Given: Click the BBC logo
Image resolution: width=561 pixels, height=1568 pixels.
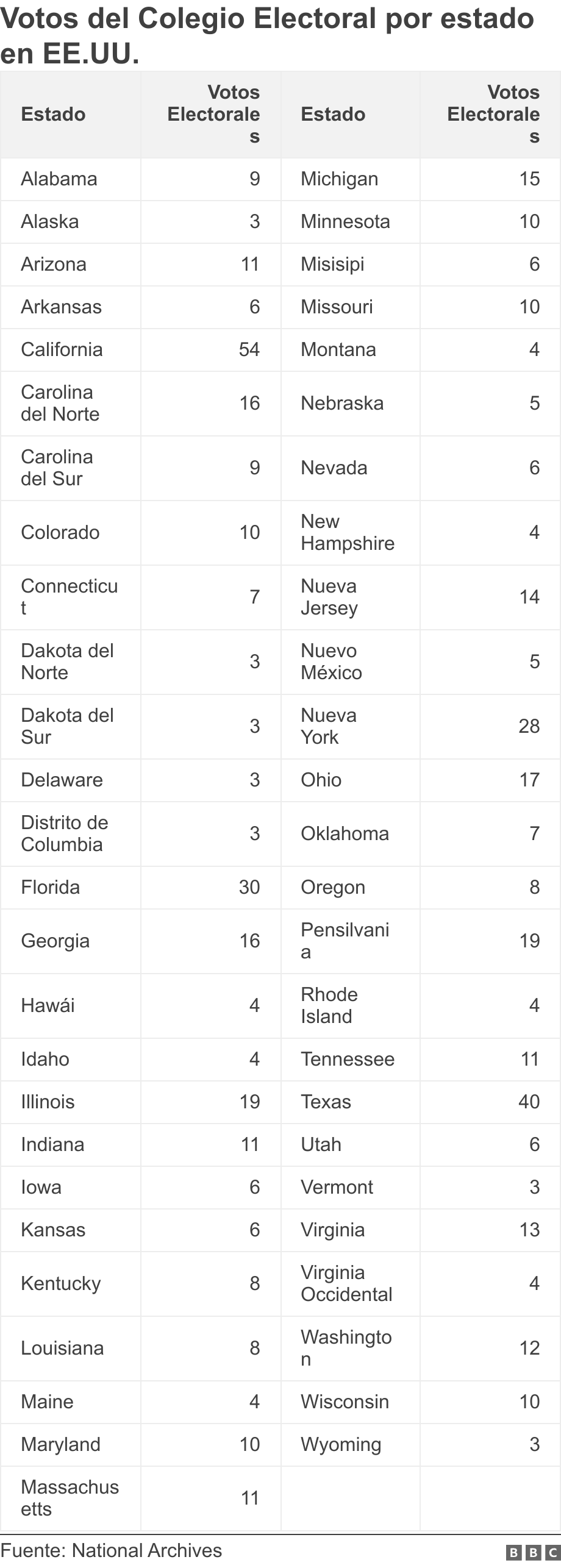Looking at the screenshot, I should (x=532, y=1552).
